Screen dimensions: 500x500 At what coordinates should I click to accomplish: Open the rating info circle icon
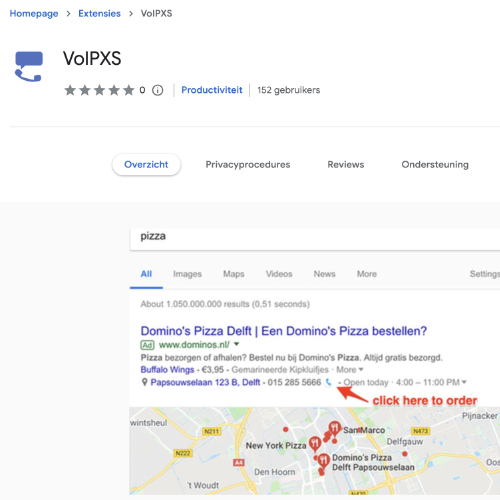point(158,90)
